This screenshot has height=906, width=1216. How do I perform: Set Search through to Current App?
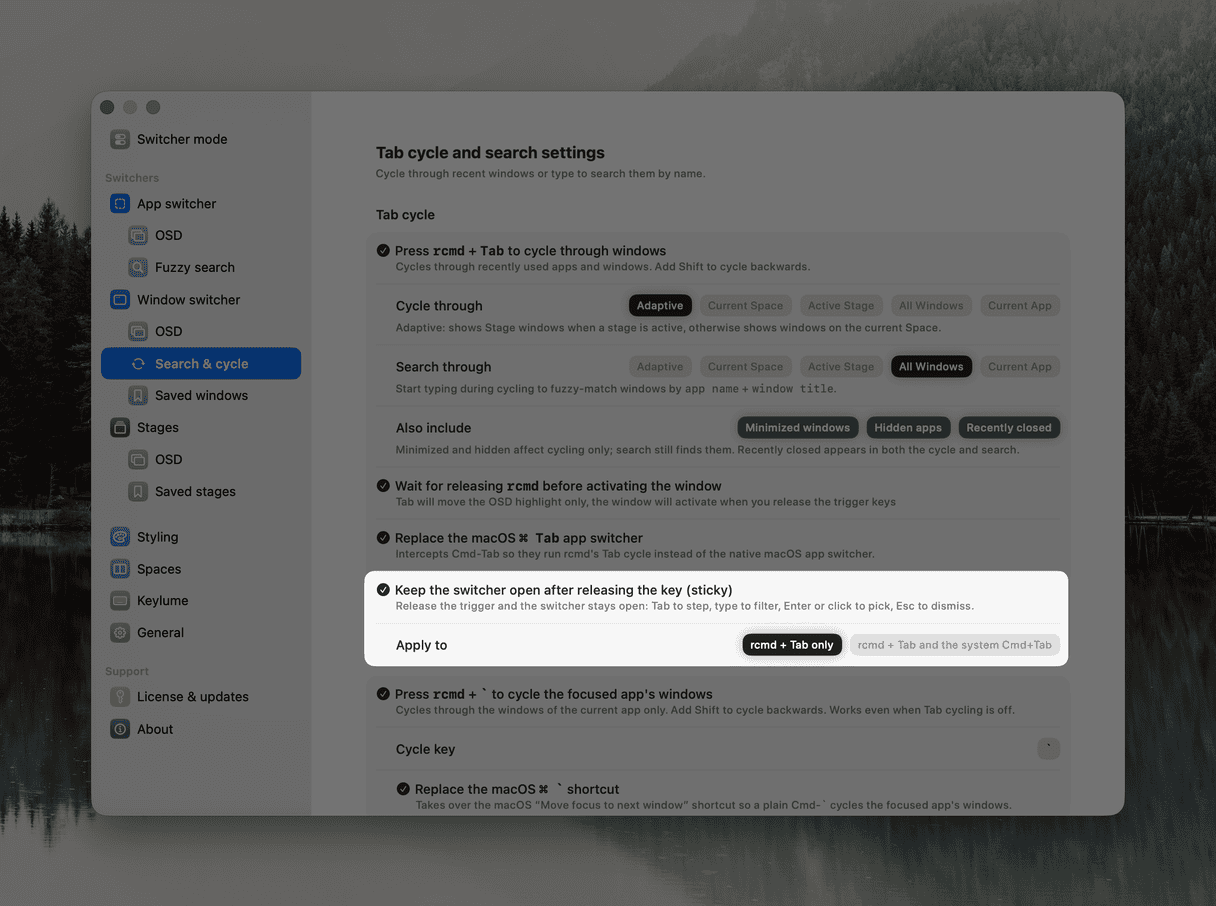click(x=1020, y=367)
